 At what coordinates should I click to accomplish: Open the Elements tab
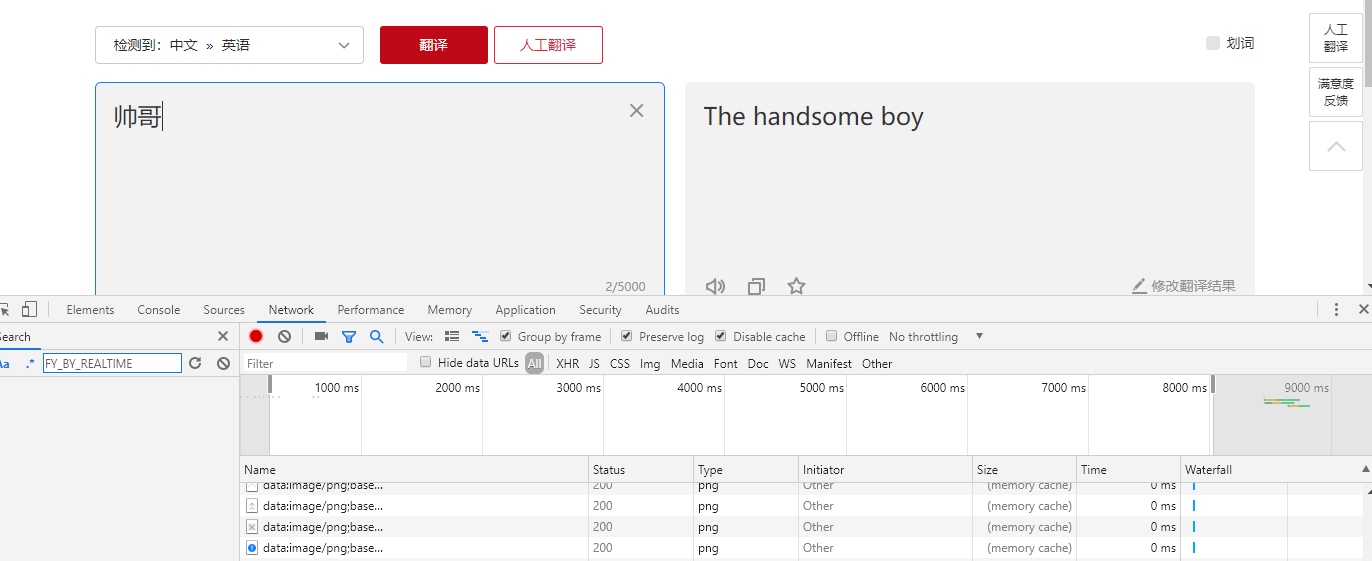click(90, 310)
